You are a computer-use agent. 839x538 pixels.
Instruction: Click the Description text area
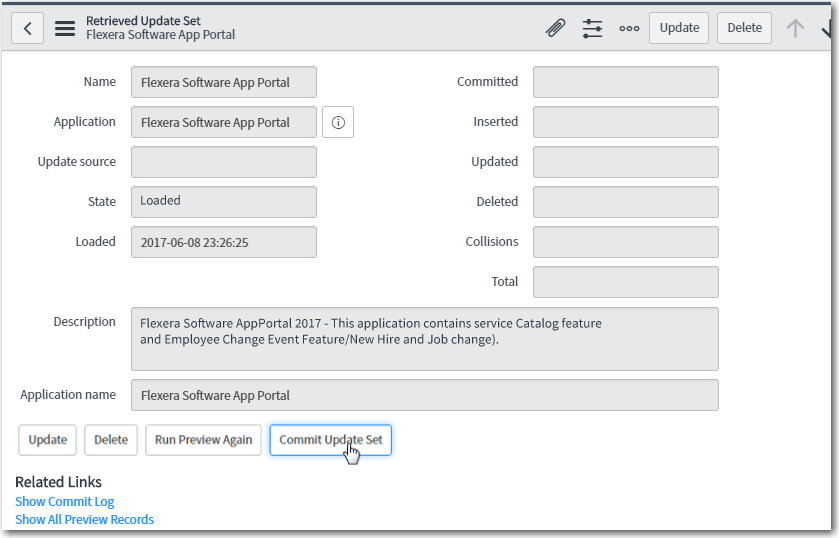click(x=424, y=338)
